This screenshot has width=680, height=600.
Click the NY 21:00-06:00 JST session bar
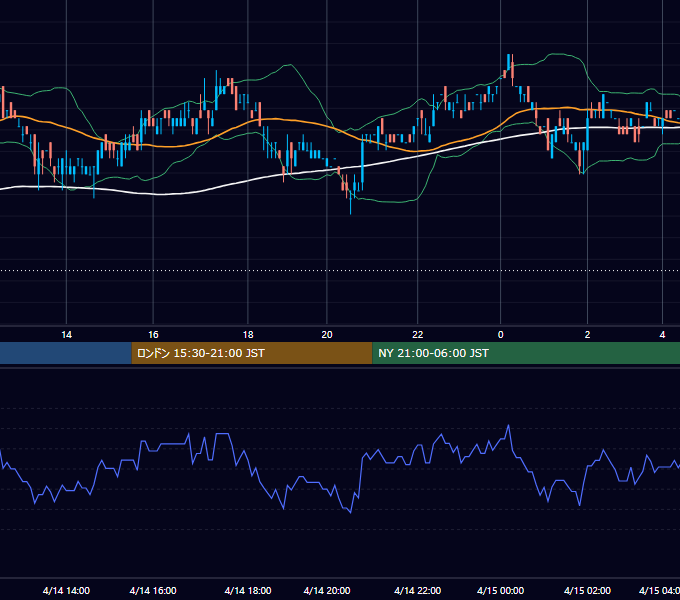click(x=526, y=353)
